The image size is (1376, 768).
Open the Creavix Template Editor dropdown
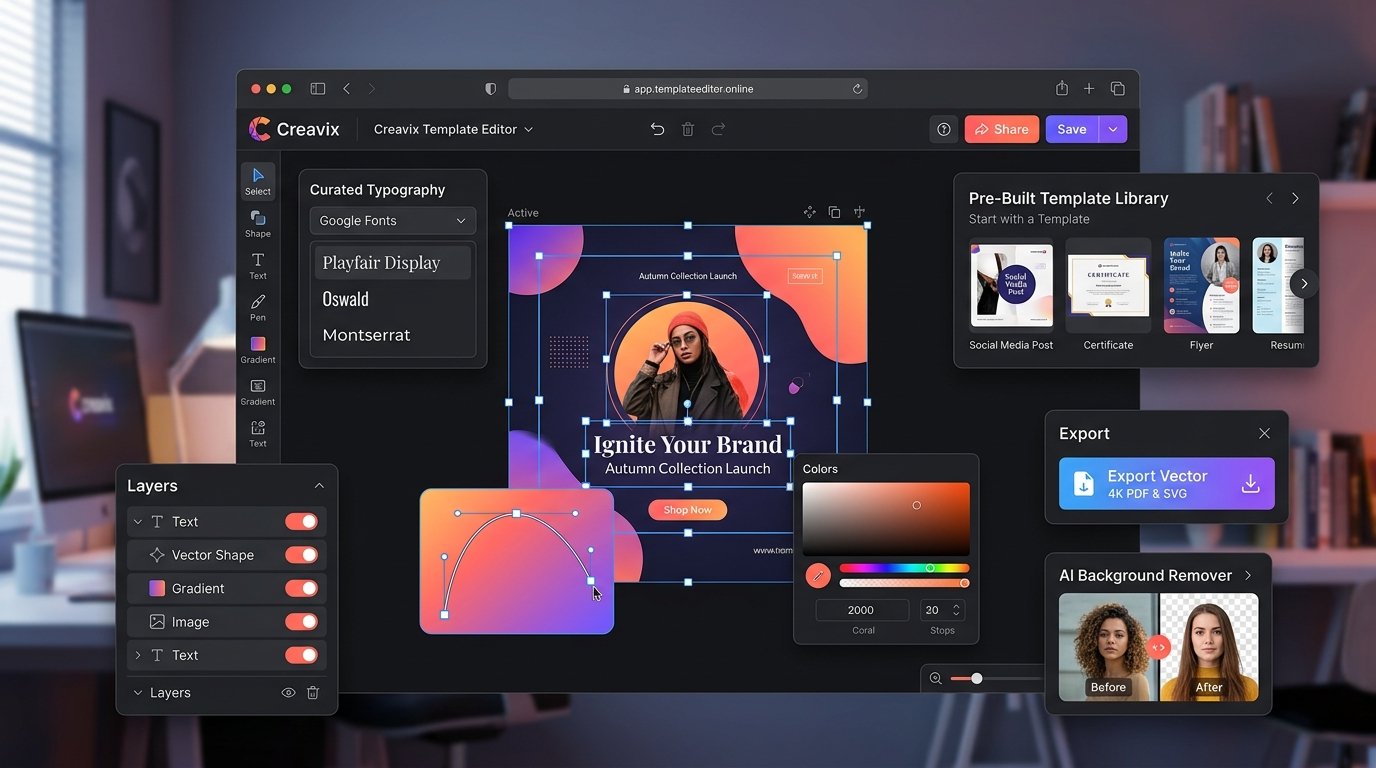pyautogui.click(x=453, y=129)
